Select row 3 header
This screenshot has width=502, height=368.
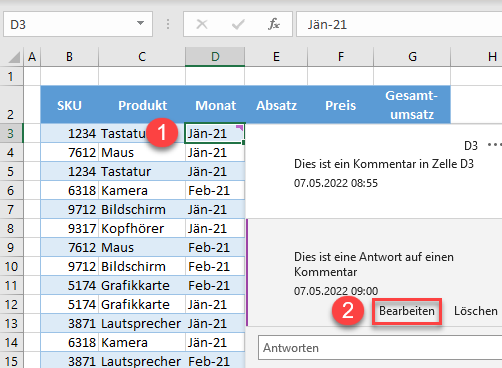pos(11,133)
